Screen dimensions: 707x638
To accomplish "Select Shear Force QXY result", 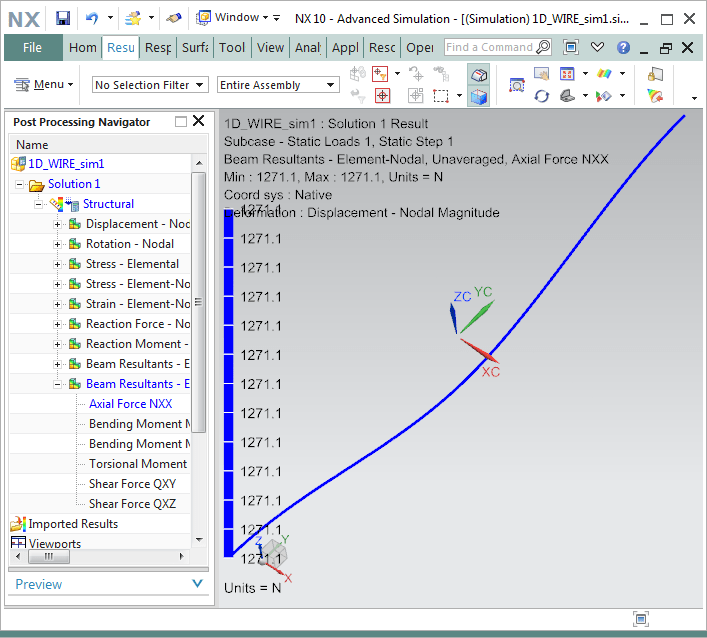I will point(133,484).
